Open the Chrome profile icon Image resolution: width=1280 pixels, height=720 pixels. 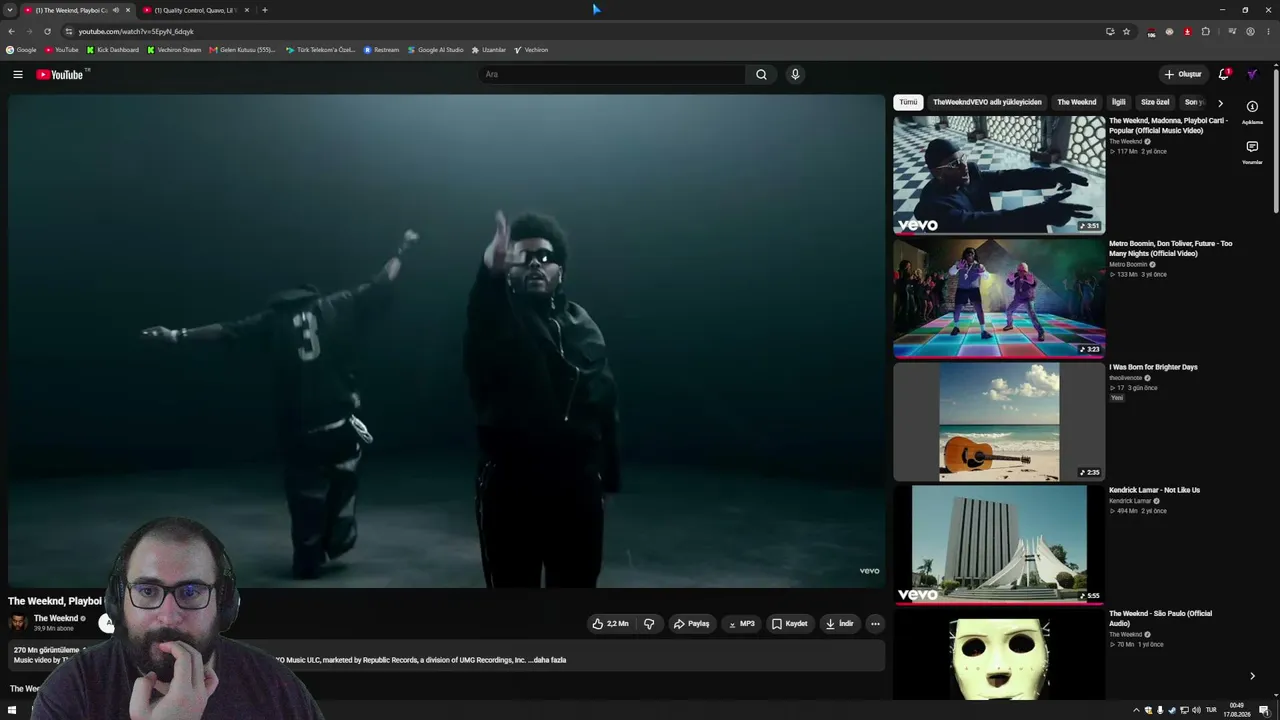tap(1250, 31)
